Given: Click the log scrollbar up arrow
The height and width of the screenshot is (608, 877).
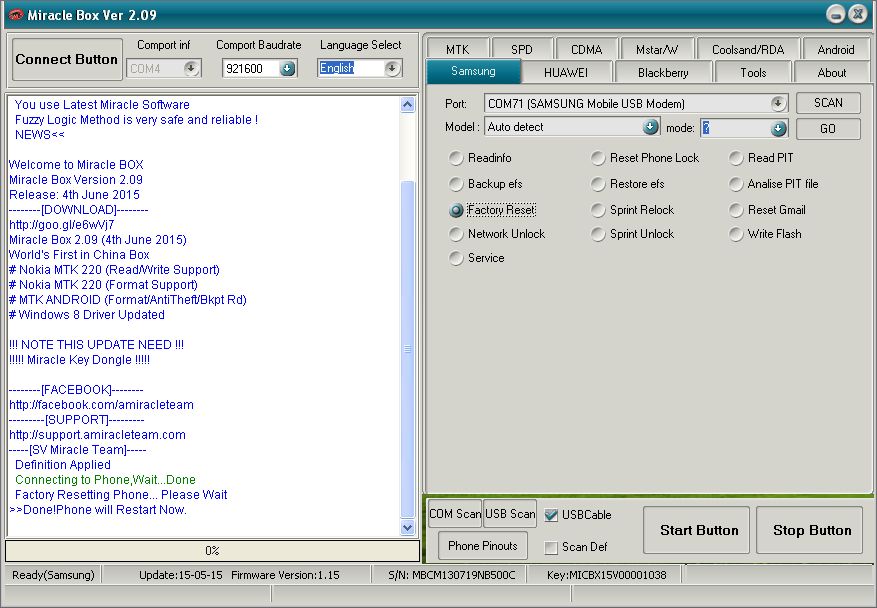Looking at the screenshot, I should tap(408, 105).
